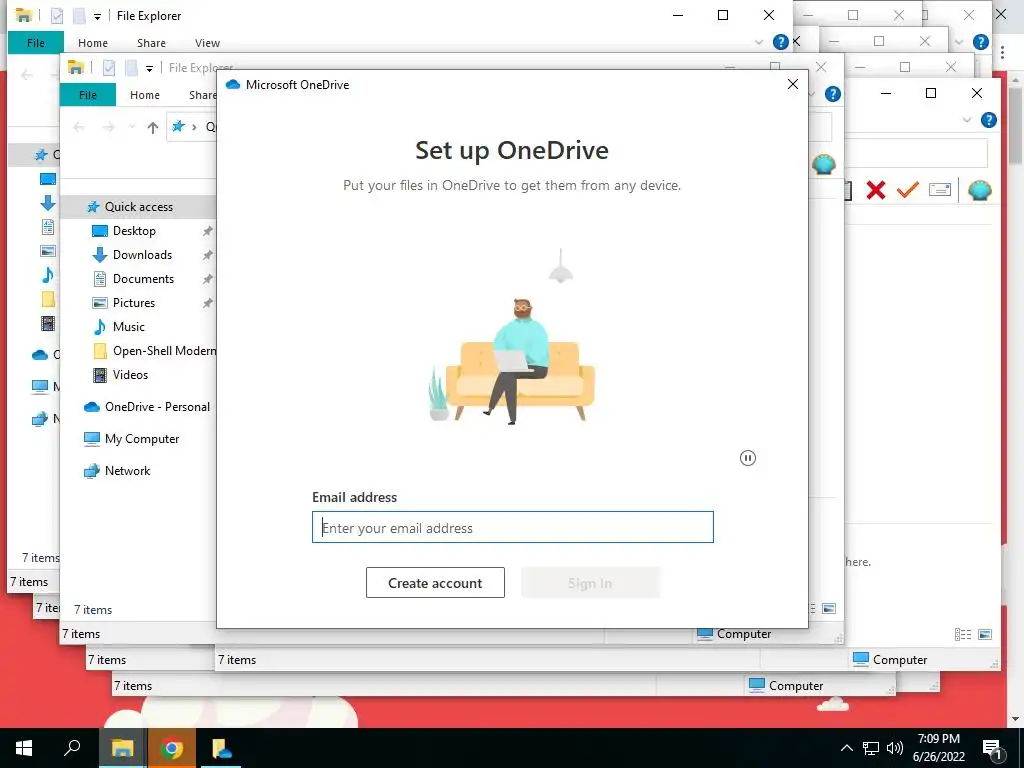
Task: Open the Open-Shell Modern folder entry
Action: pyautogui.click(x=164, y=351)
